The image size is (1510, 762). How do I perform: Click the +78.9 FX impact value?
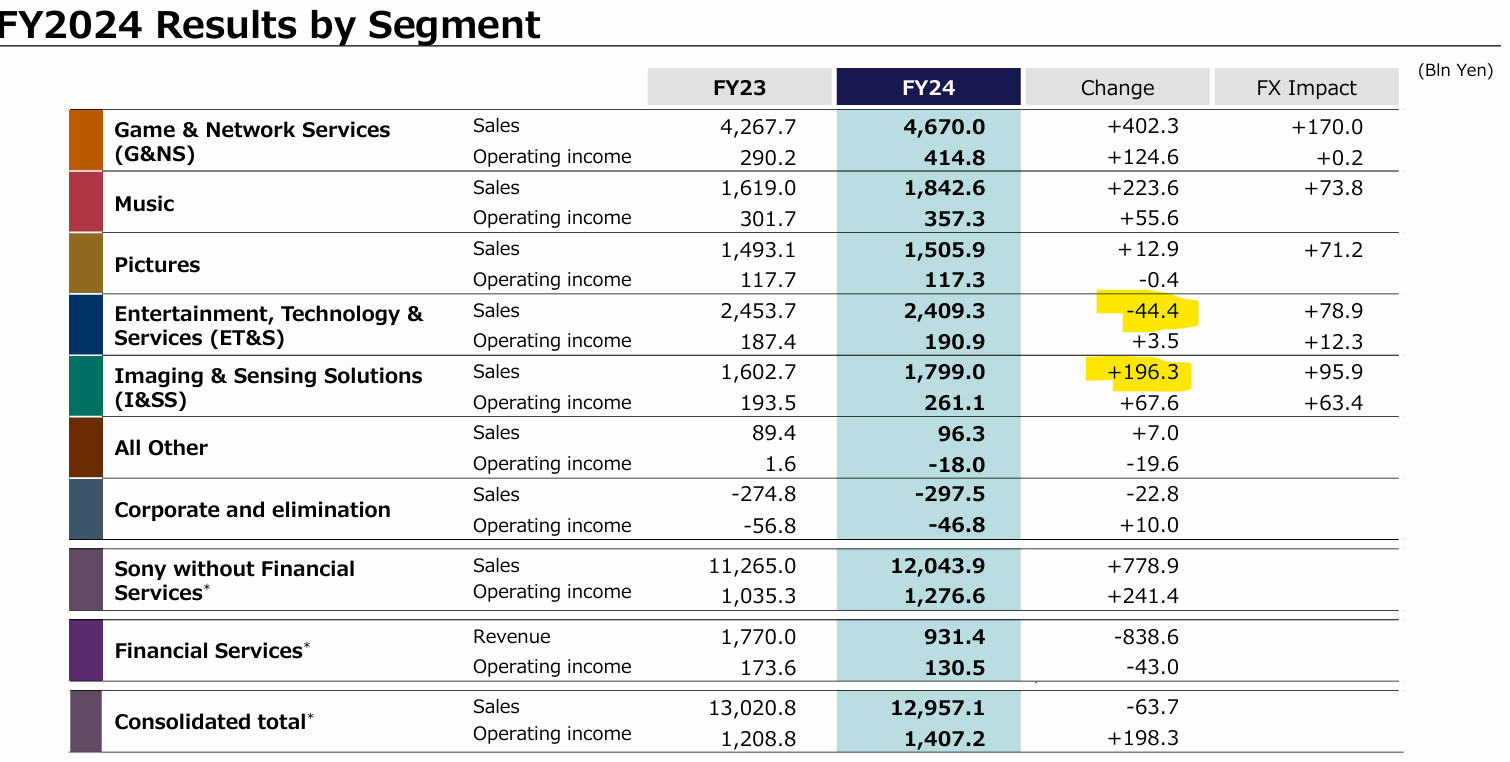(1333, 311)
